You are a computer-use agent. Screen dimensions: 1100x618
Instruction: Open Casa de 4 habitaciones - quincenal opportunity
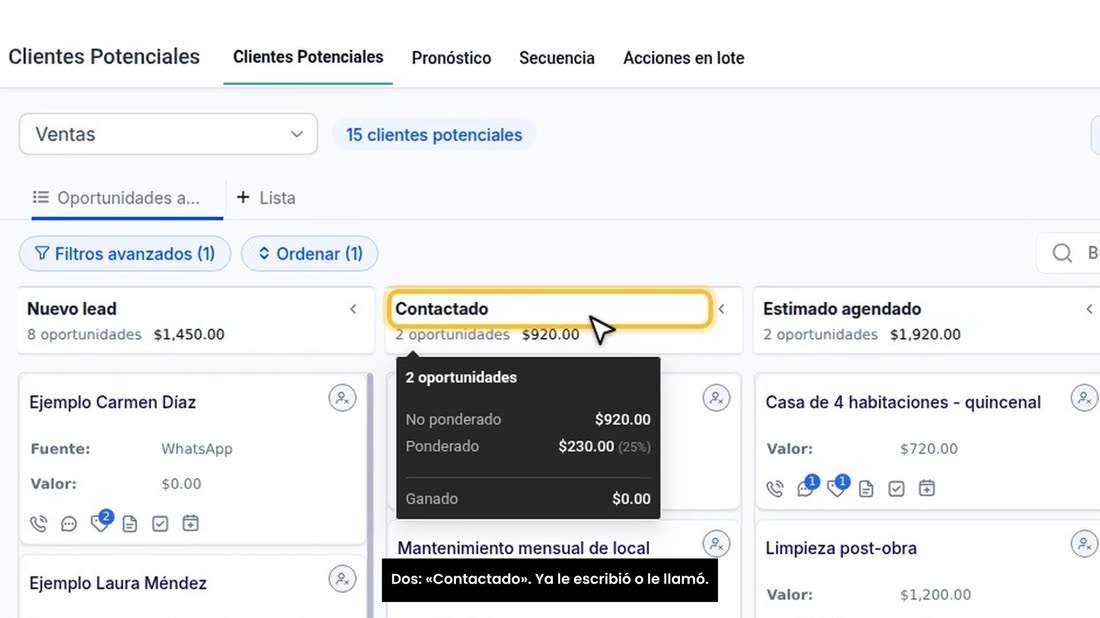pyautogui.click(x=903, y=402)
